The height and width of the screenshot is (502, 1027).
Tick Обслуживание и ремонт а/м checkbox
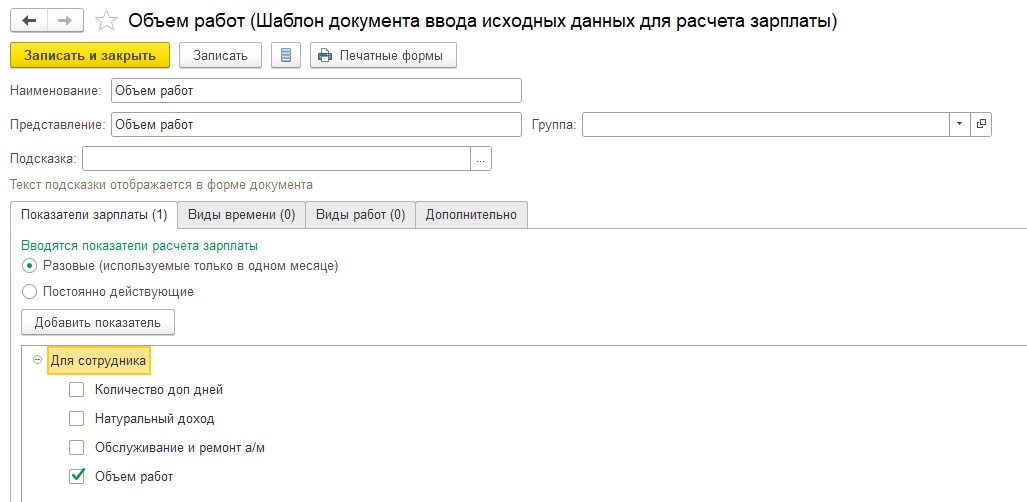pyautogui.click(x=77, y=448)
